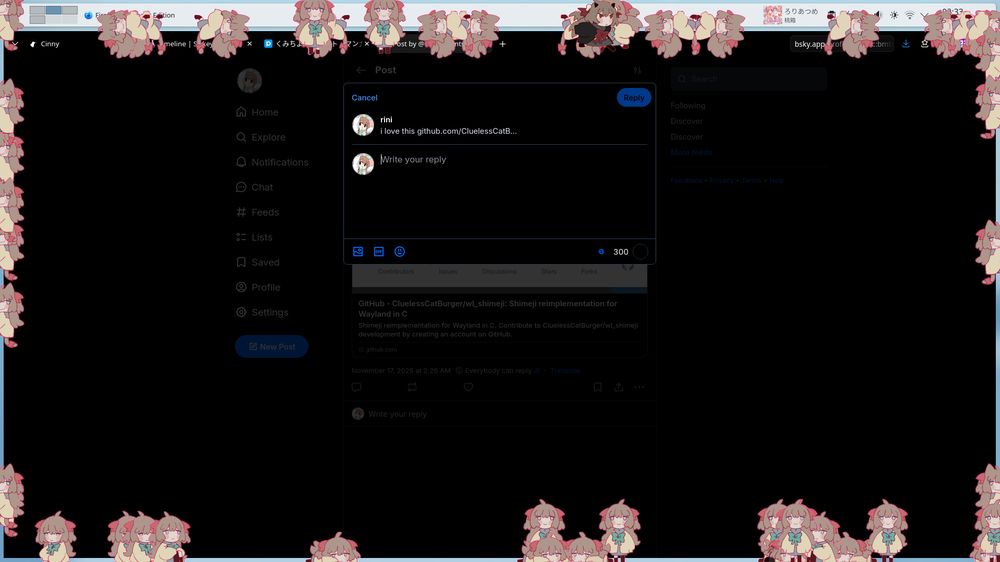The height and width of the screenshot is (562, 1000).
Task: Expand the tab list chevron at left of tabs
Action: [15, 44]
